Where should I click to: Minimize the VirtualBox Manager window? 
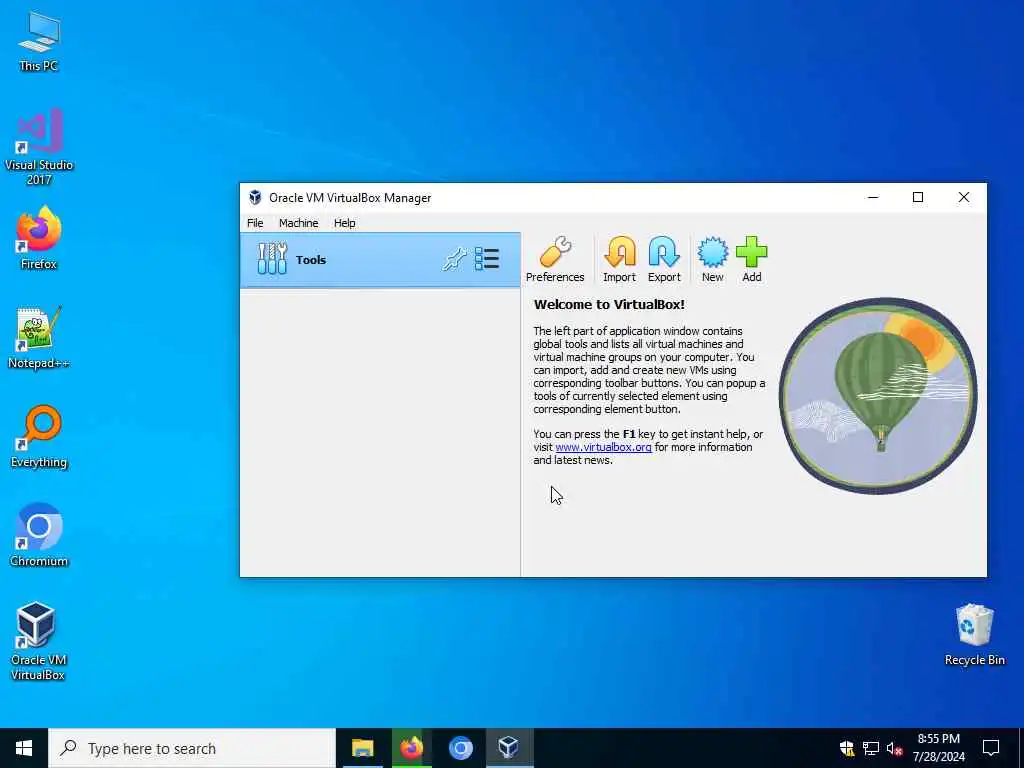pos(873,197)
